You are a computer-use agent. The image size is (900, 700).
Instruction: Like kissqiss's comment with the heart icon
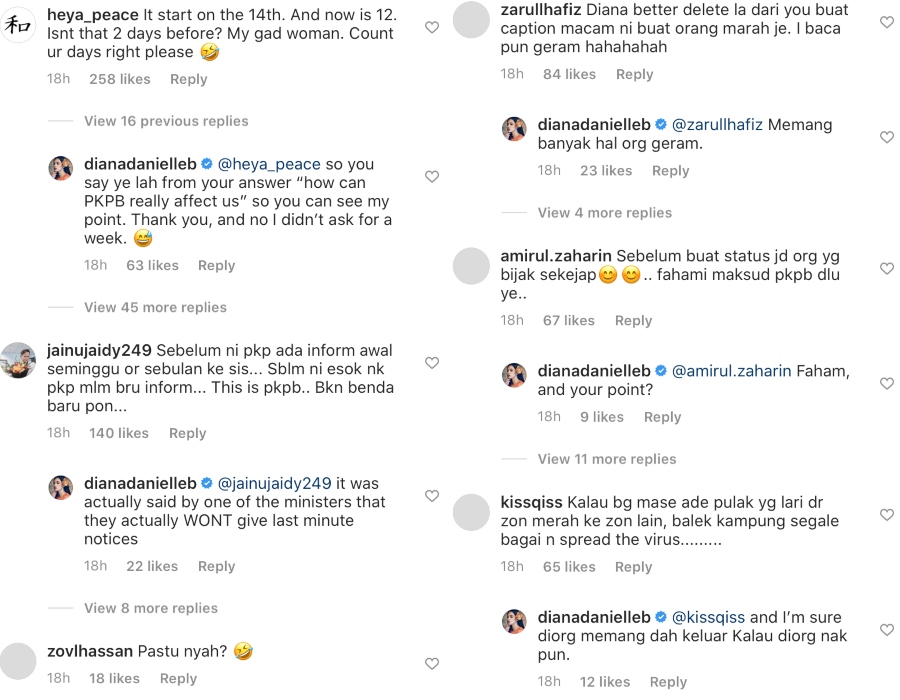[x=886, y=514]
